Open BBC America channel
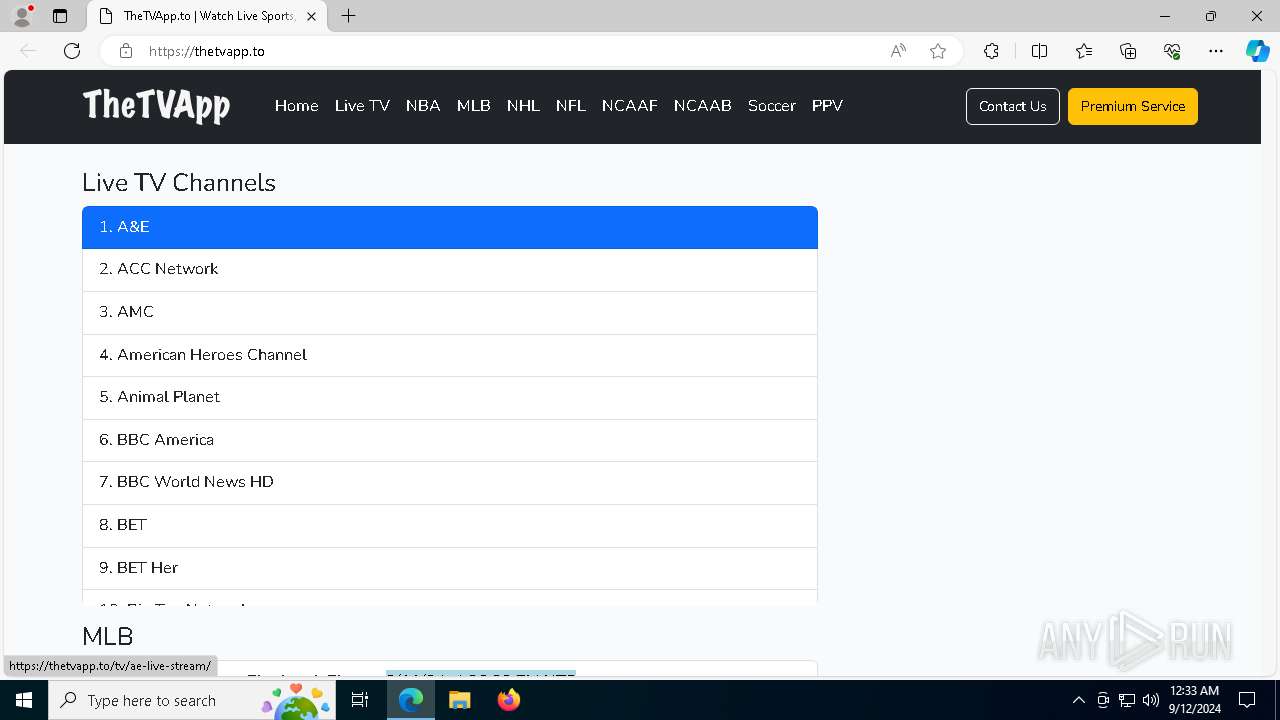The height and width of the screenshot is (720, 1280). (450, 440)
